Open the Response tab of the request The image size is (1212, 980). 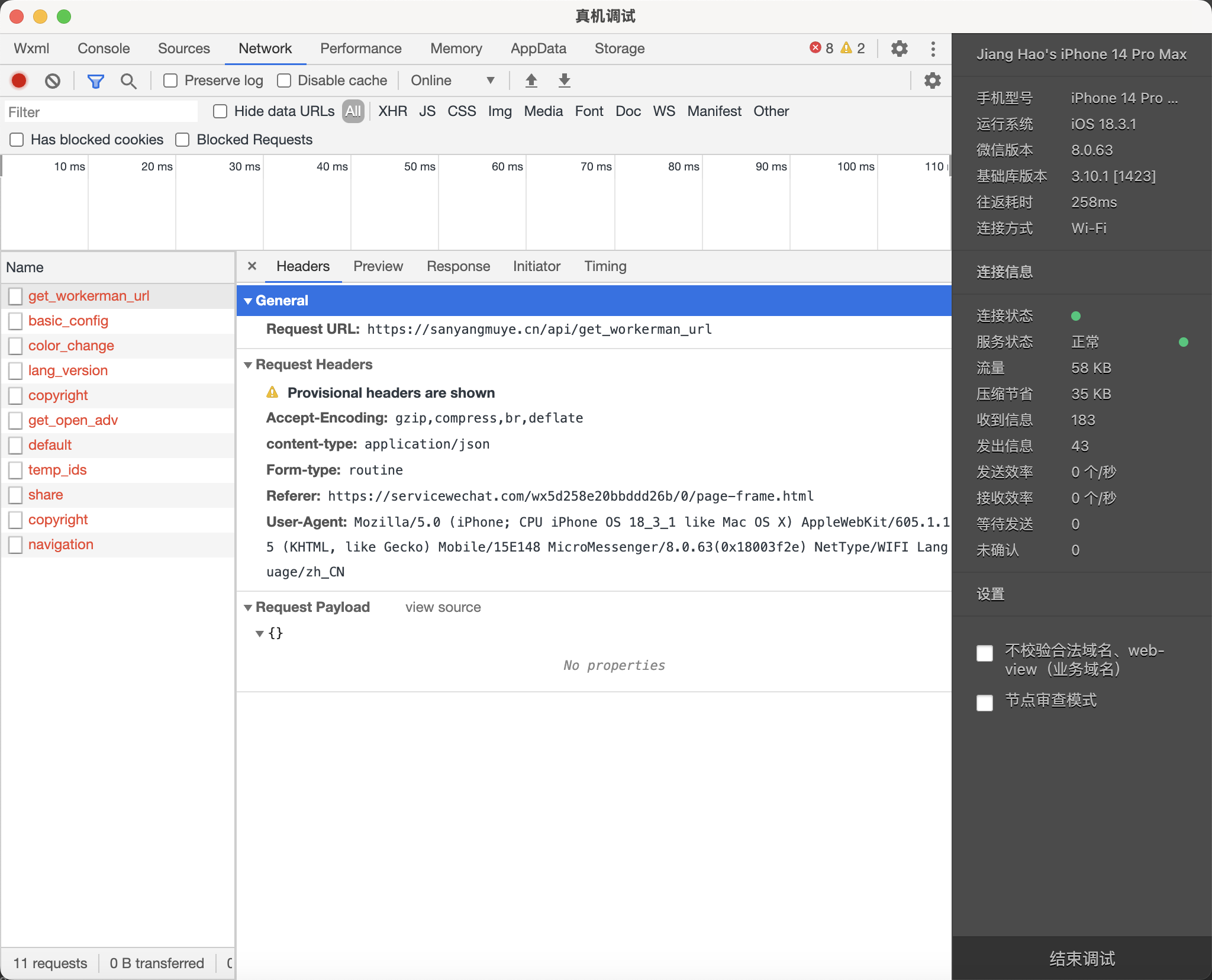pyautogui.click(x=459, y=266)
